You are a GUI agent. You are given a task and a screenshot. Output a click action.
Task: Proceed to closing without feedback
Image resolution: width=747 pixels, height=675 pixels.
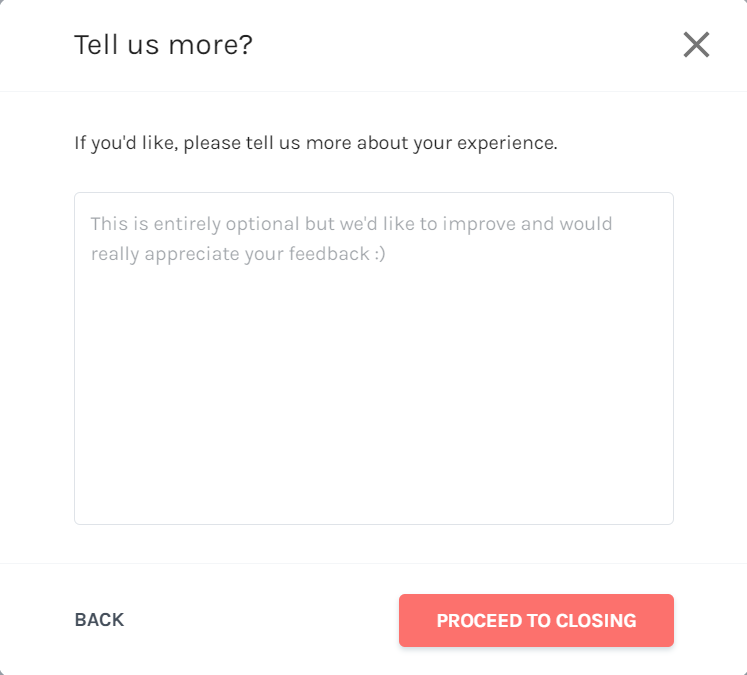click(536, 620)
